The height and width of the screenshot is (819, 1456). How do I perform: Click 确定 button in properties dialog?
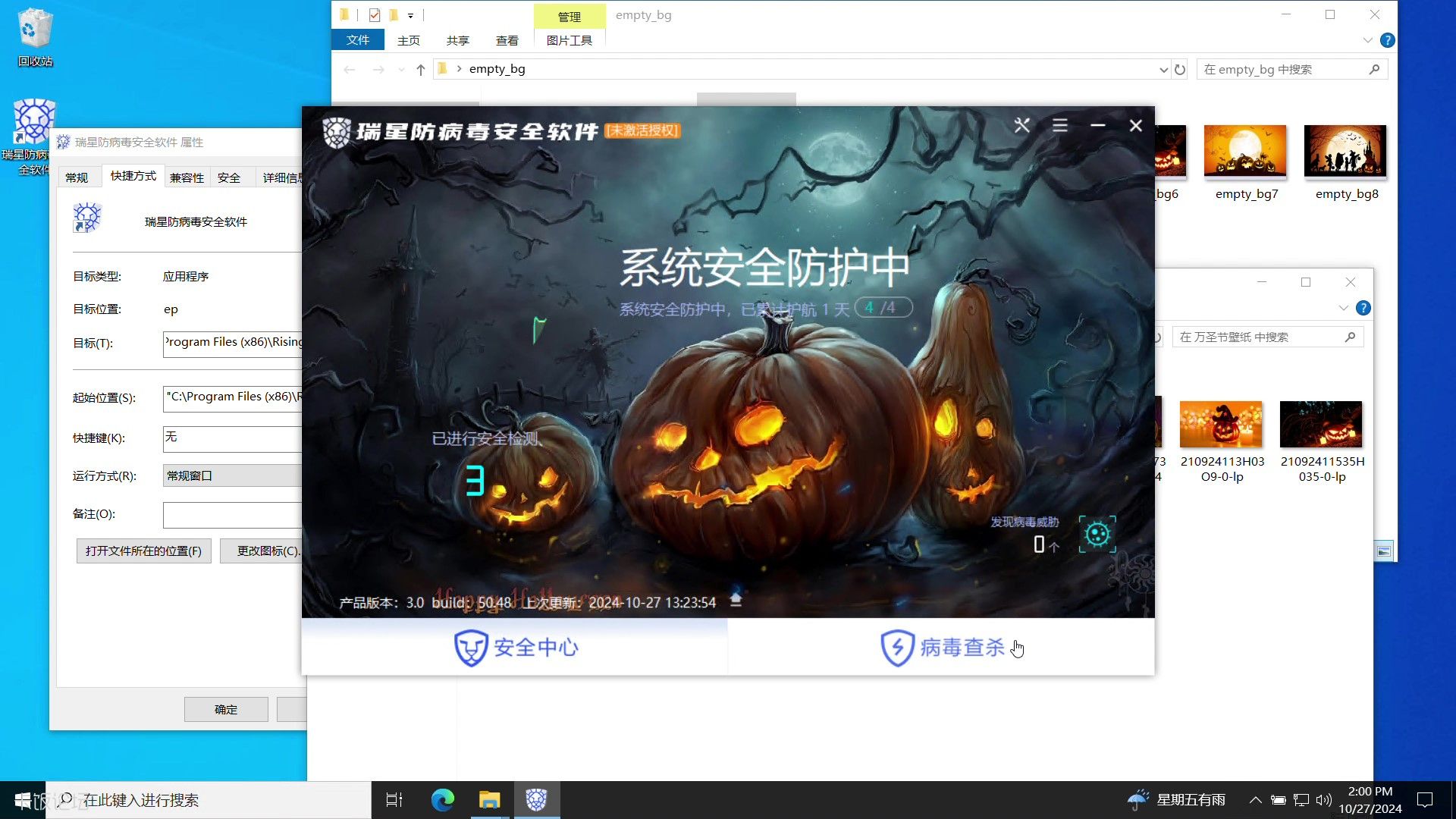(226, 709)
